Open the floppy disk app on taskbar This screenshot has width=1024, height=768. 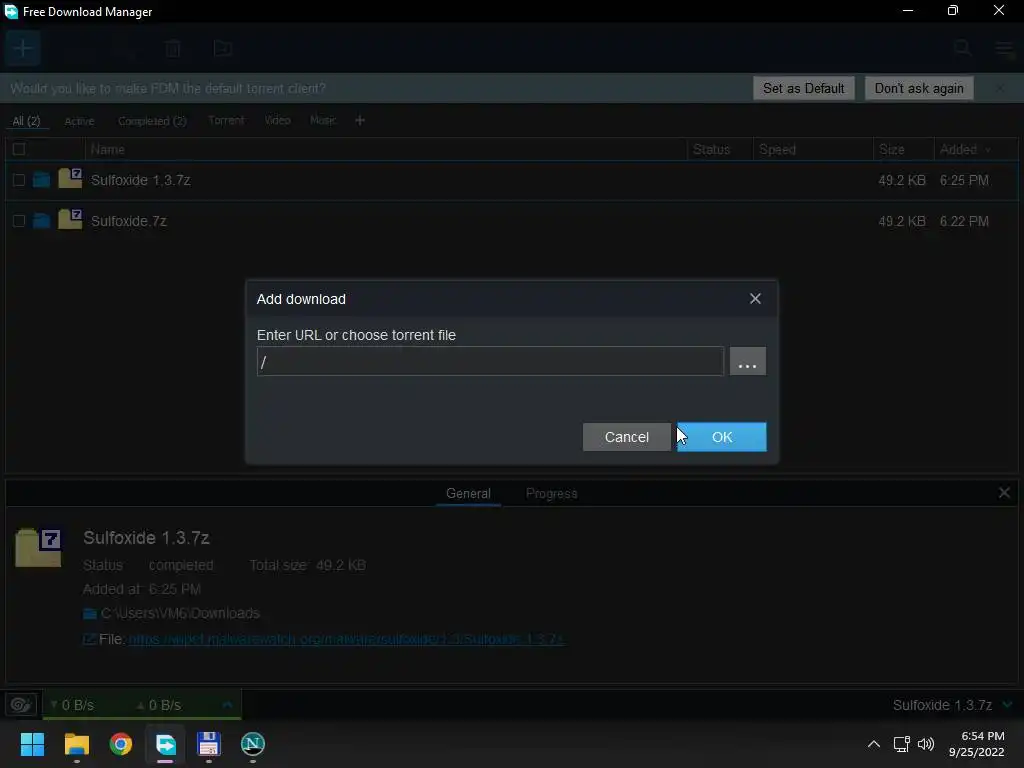pyautogui.click(x=209, y=744)
